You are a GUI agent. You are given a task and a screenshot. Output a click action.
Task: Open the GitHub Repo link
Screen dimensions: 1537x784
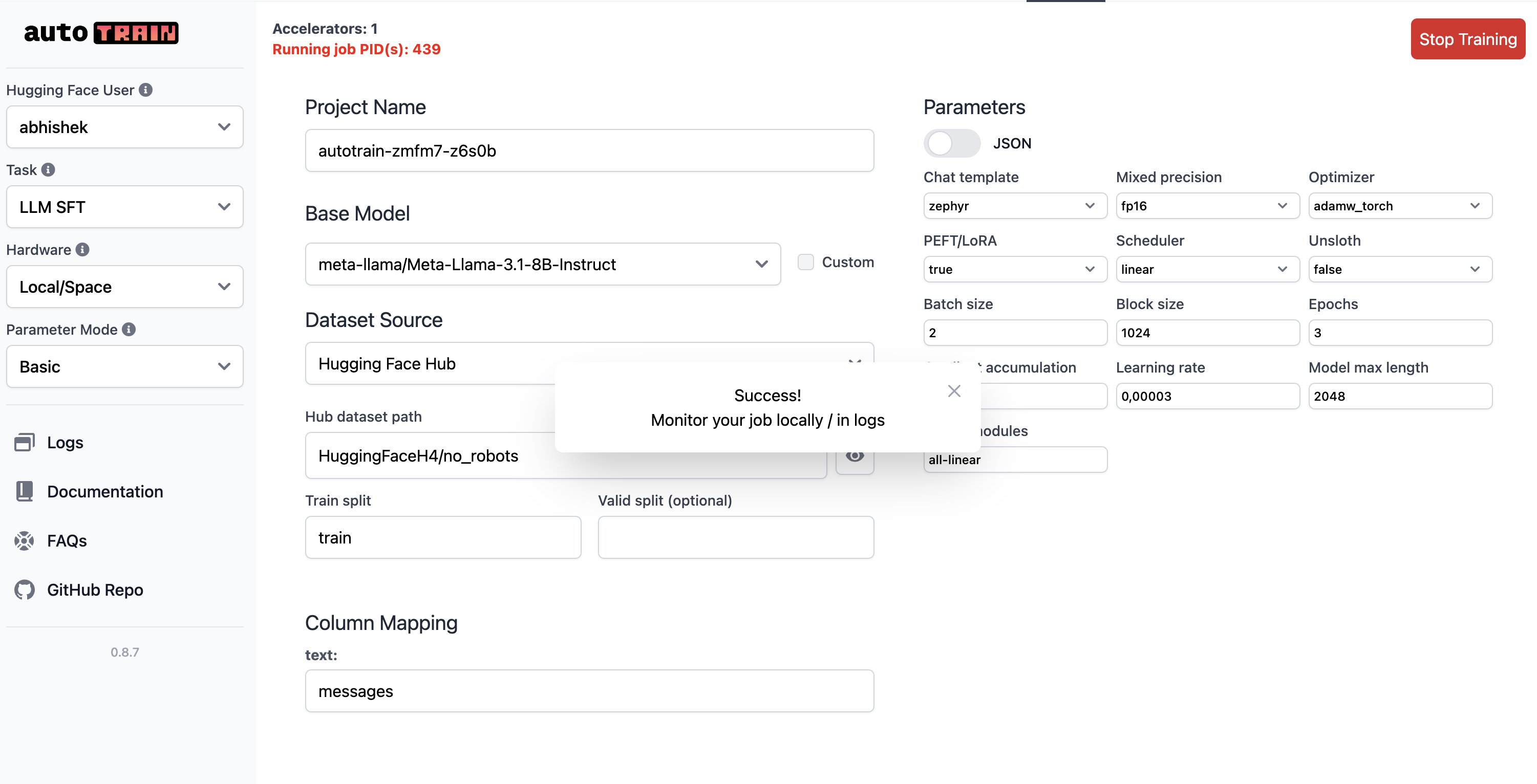click(x=95, y=590)
